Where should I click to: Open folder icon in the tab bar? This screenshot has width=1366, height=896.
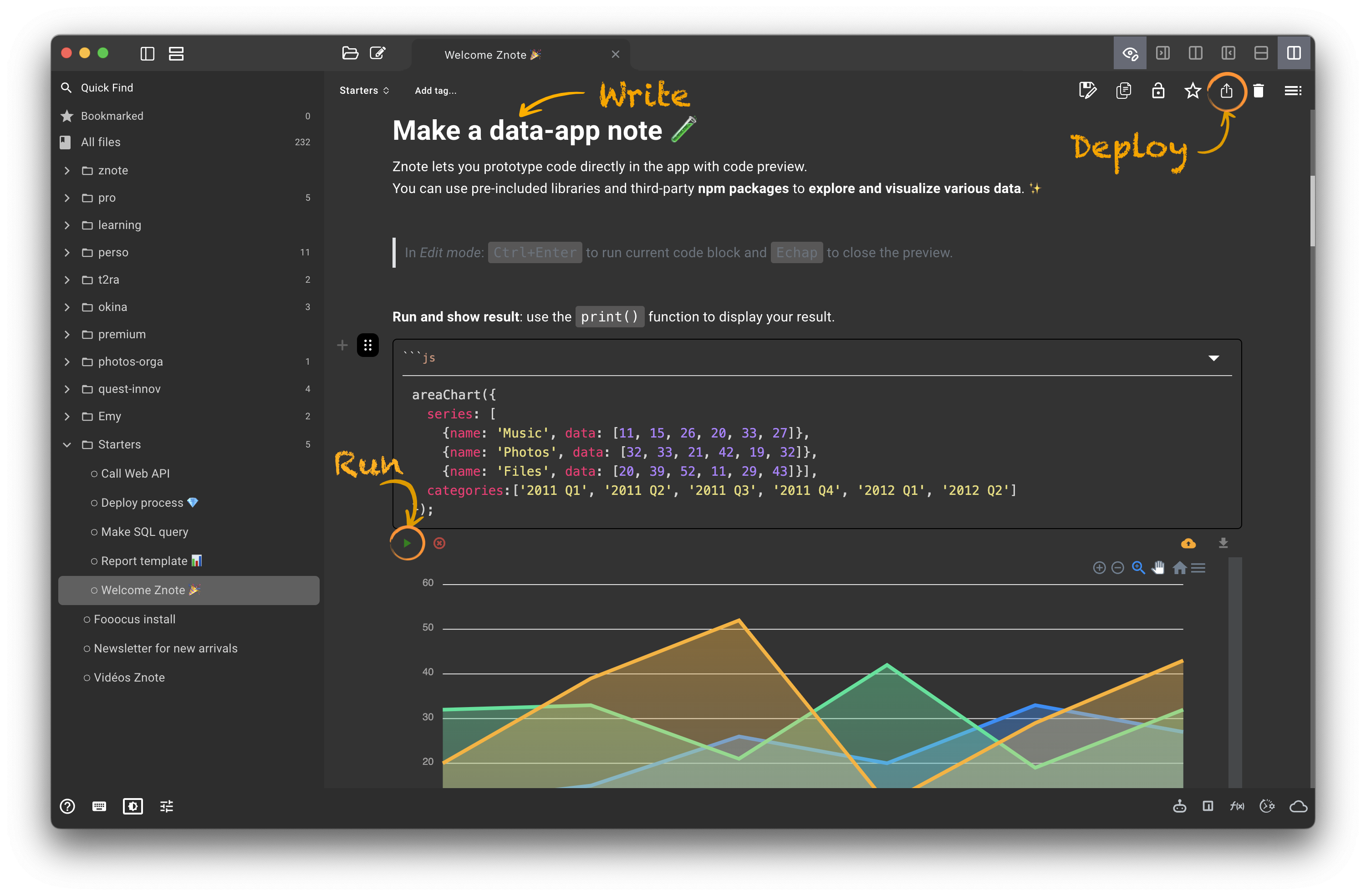(x=350, y=53)
